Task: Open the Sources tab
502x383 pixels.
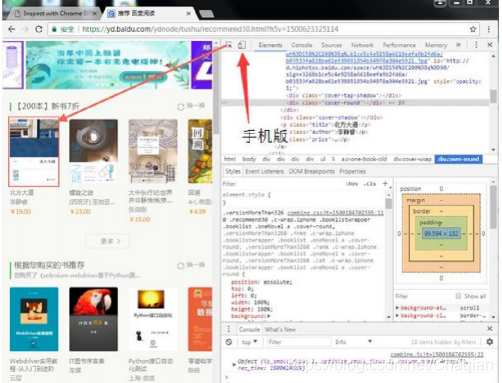Action: (331, 45)
